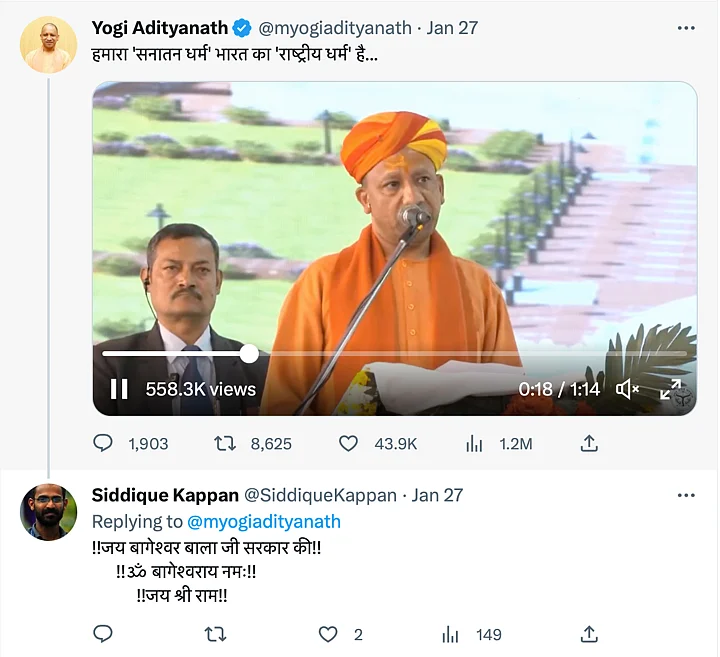The width and height of the screenshot is (720, 657).
Task: Reply to Siddique Kappan's comment
Action: 103,634
